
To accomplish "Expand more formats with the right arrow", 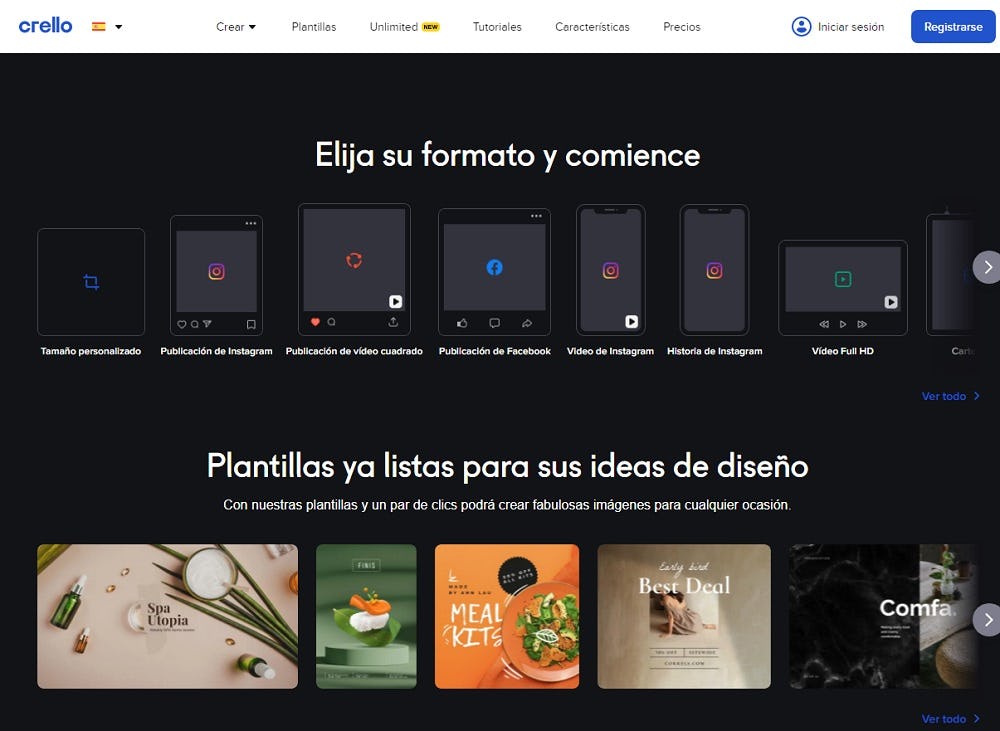I will 986,267.
